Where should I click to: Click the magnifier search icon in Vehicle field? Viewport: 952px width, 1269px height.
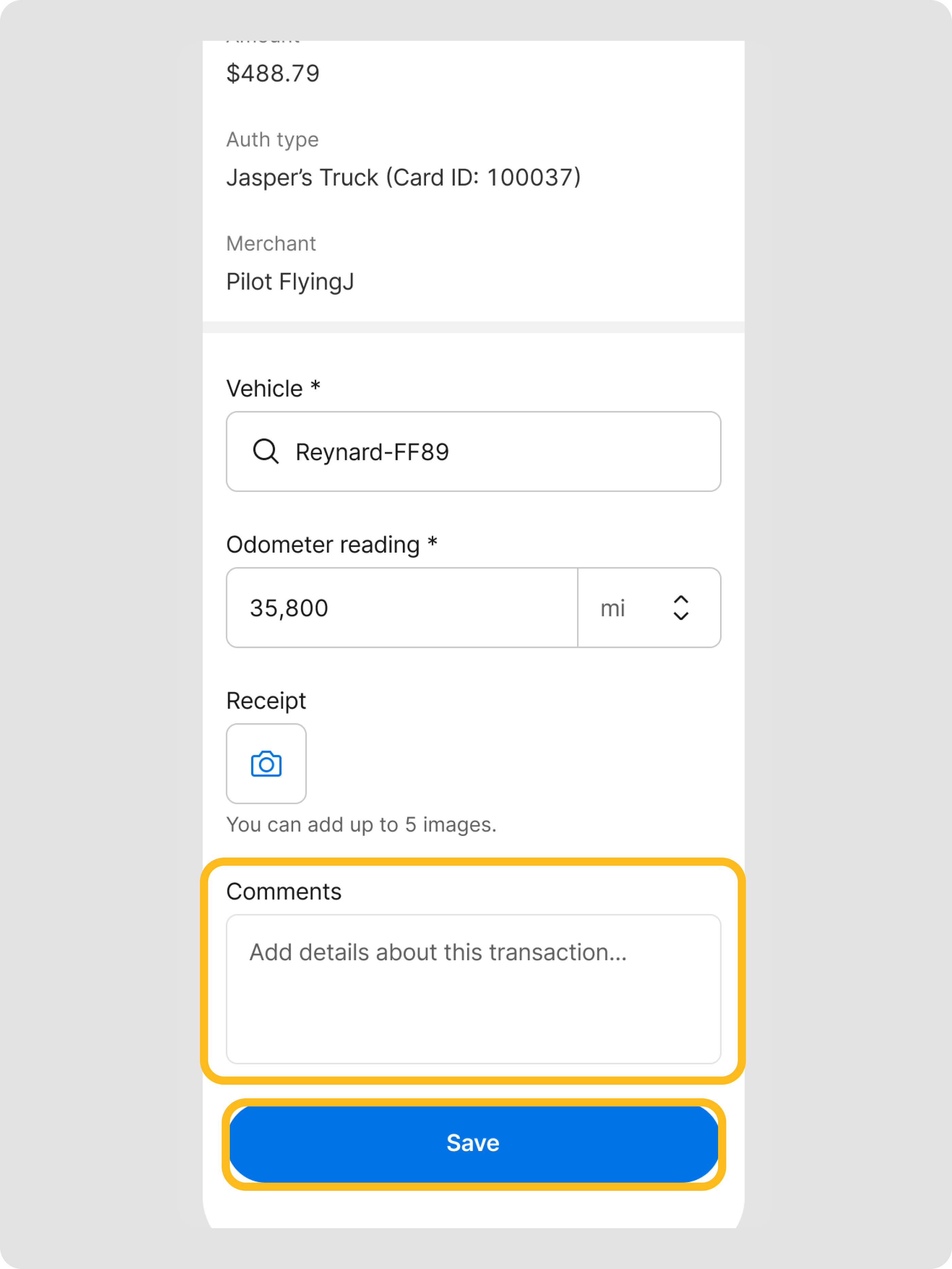pyautogui.click(x=266, y=452)
